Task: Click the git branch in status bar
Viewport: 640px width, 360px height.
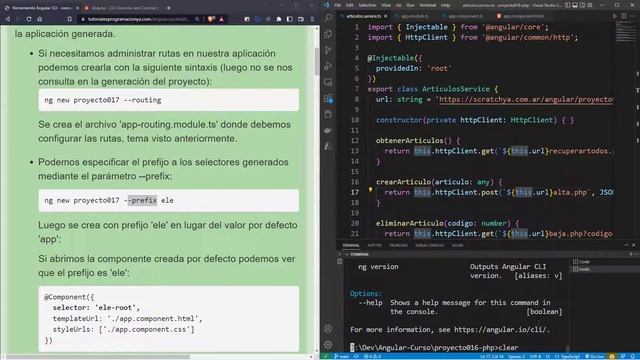Action: click(x=341, y=356)
